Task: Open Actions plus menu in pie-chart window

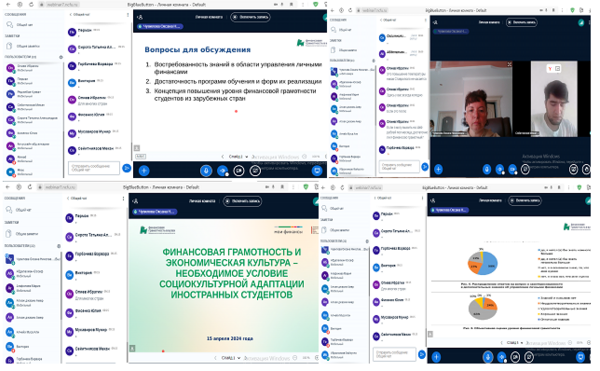Action: [x=436, y=357]
